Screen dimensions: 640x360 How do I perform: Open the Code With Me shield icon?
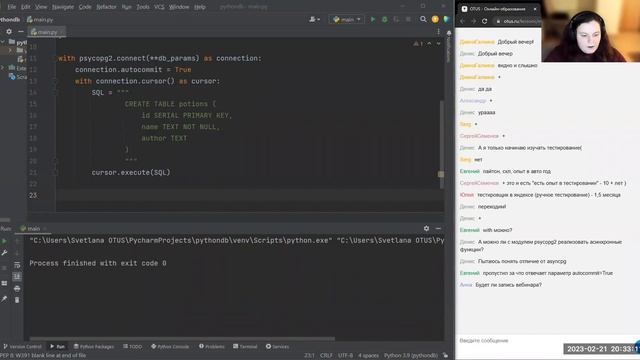[x=446, y=19]
